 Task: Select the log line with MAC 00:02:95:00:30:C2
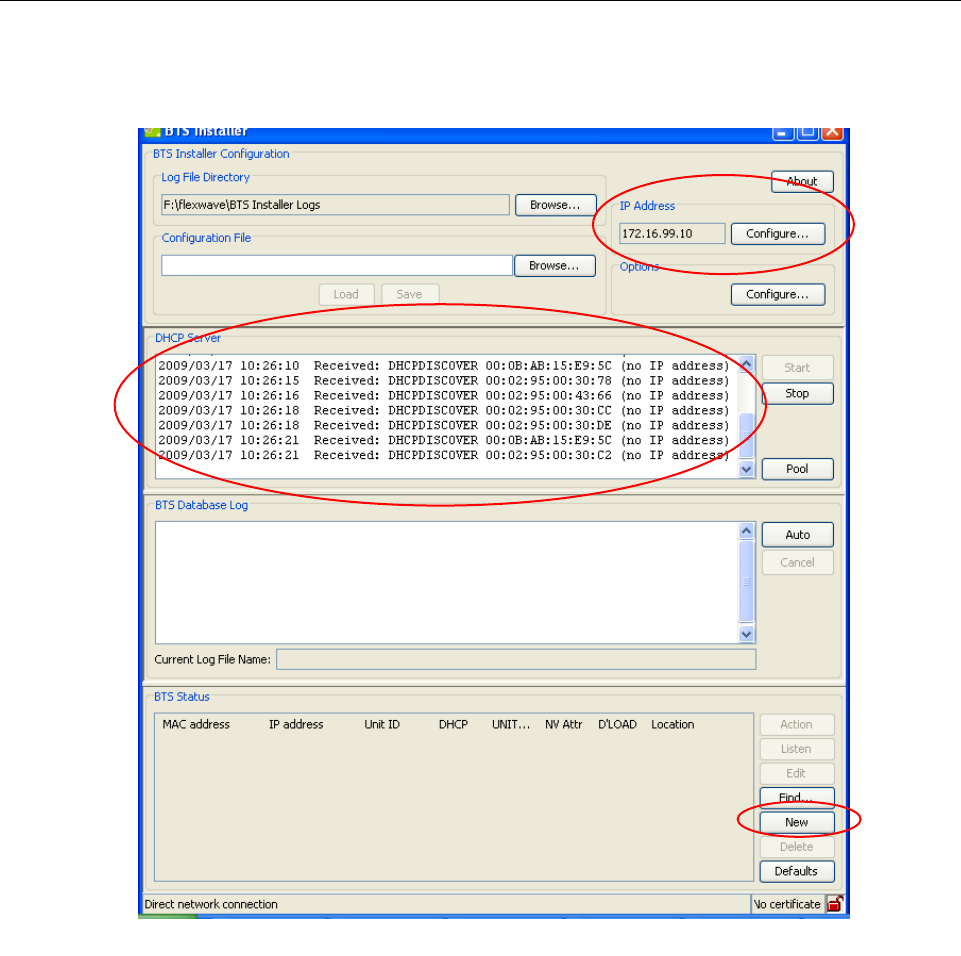click(444, 455)
